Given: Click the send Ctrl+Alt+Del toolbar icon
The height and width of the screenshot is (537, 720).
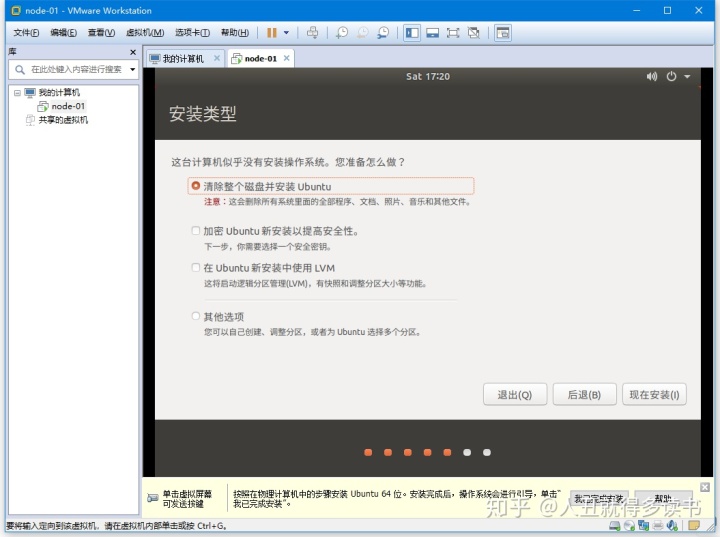Looking at the screenshot, I should pos(312,33).
